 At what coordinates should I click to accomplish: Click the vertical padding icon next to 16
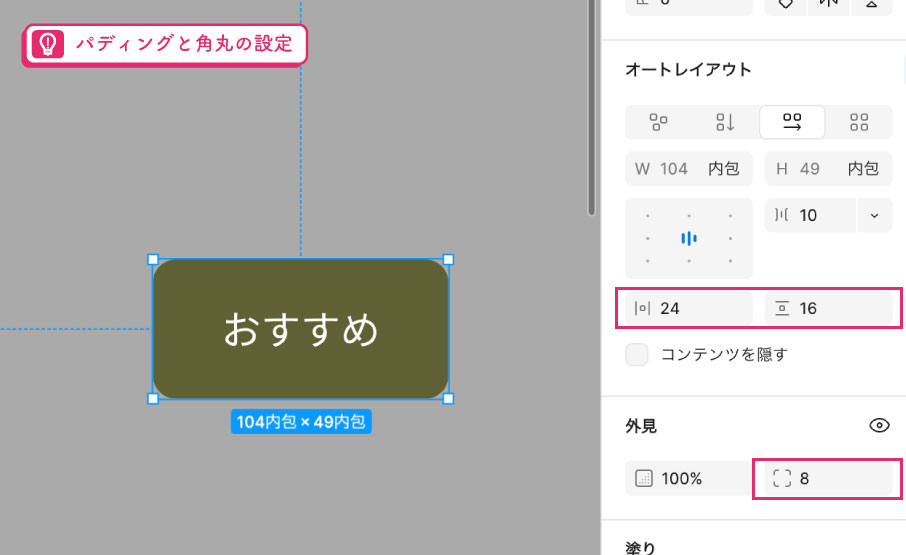click(x=782, y=308)
